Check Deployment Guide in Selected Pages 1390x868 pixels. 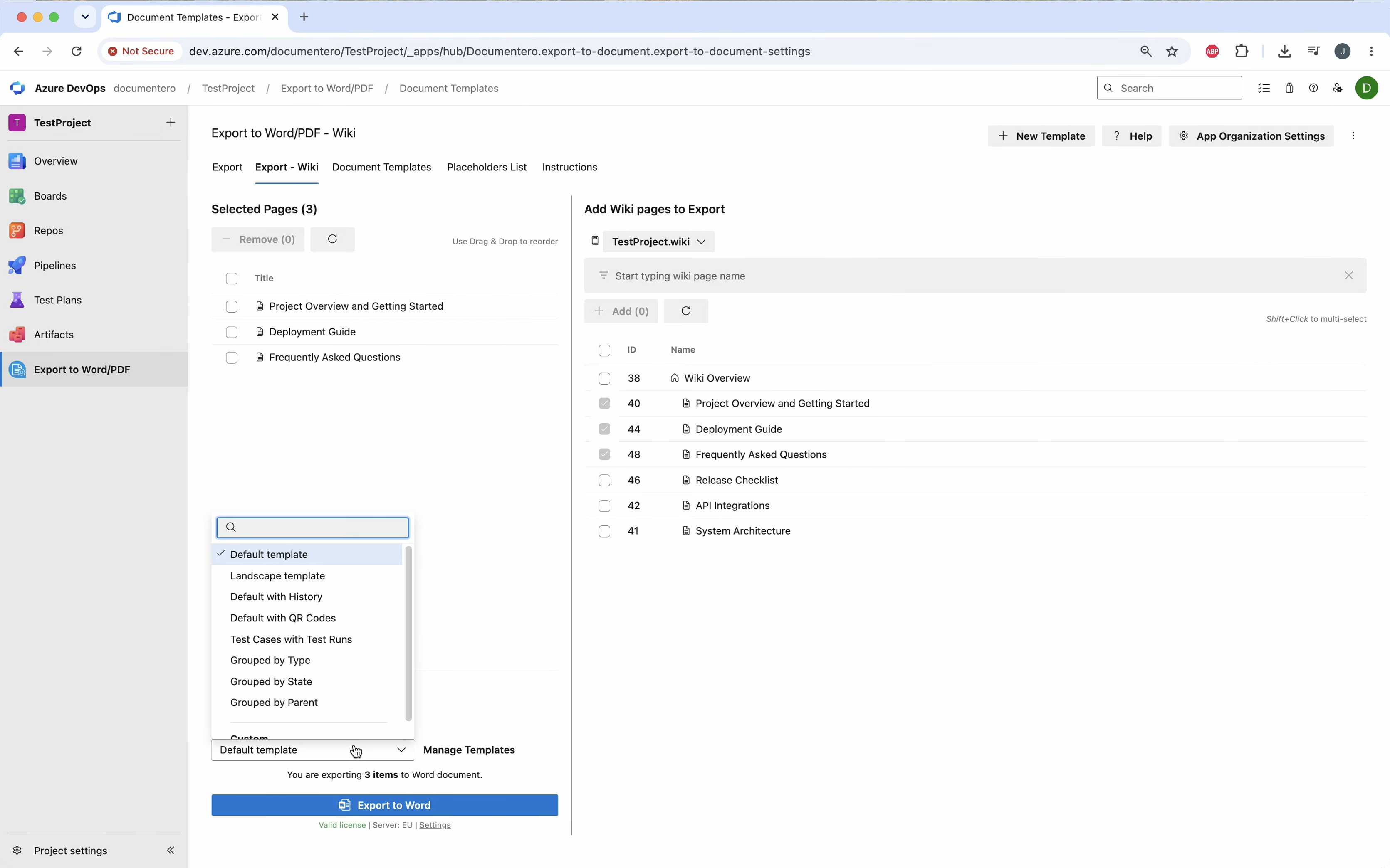232,333
